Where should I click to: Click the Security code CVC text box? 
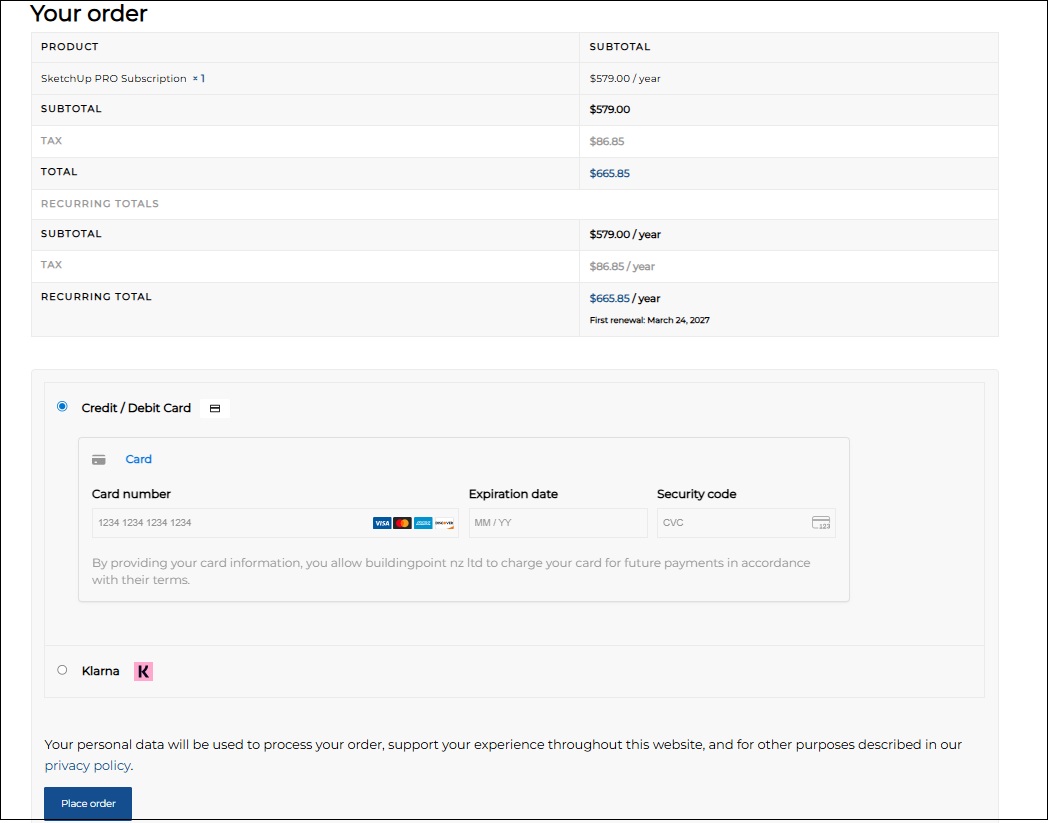[732, 523]
